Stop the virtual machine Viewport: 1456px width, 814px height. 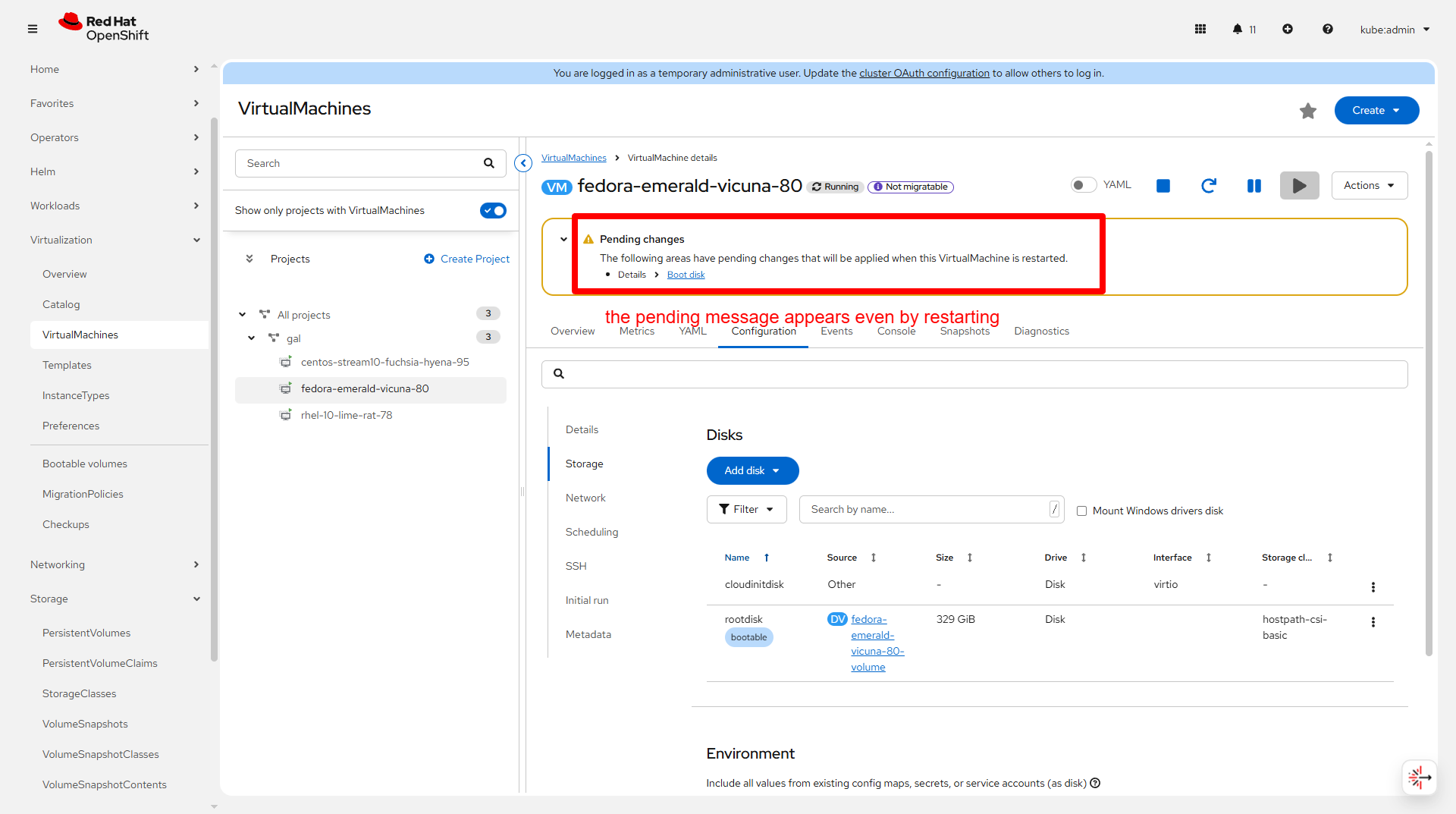(x=1163, y=186)
